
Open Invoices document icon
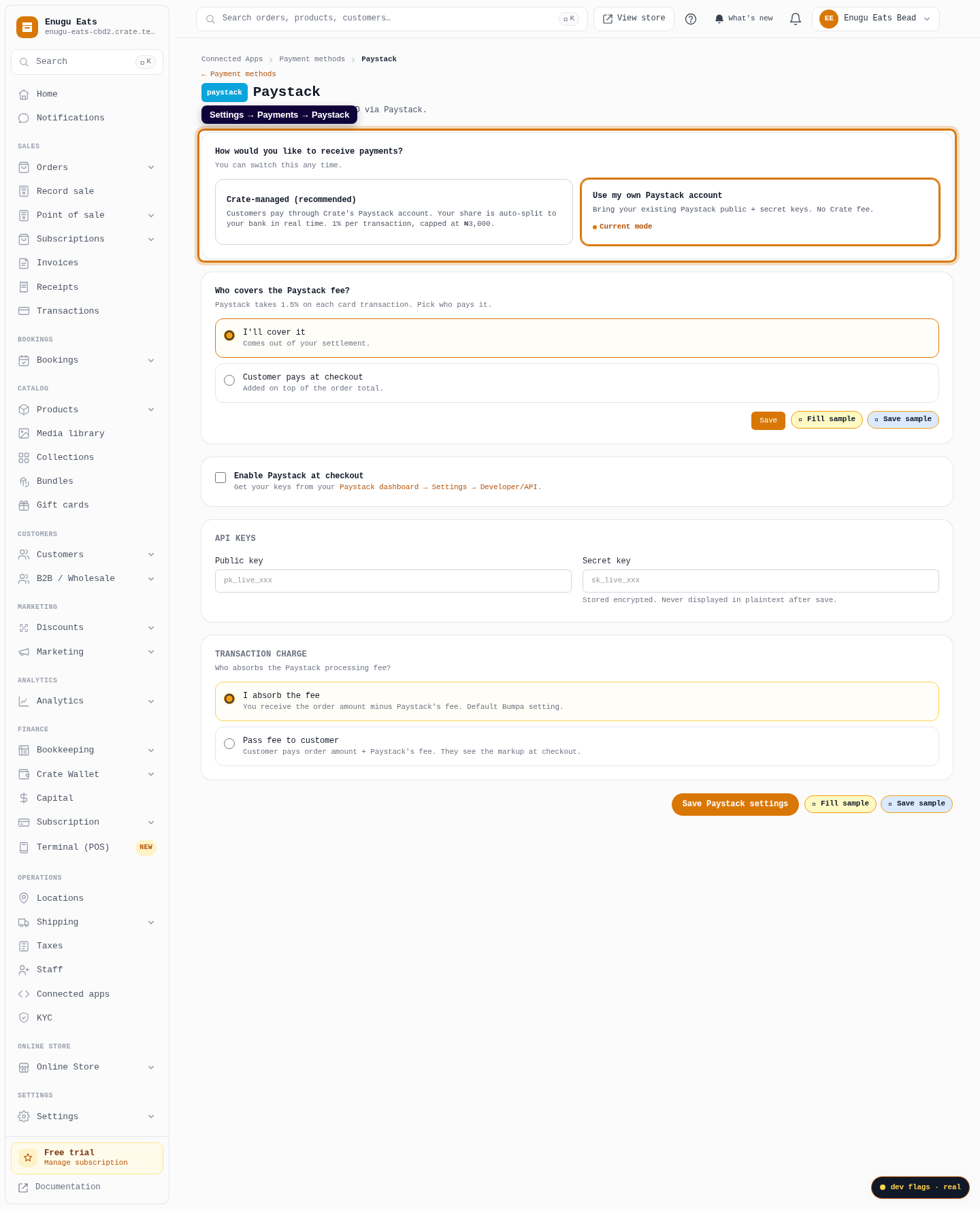[24, 263]
